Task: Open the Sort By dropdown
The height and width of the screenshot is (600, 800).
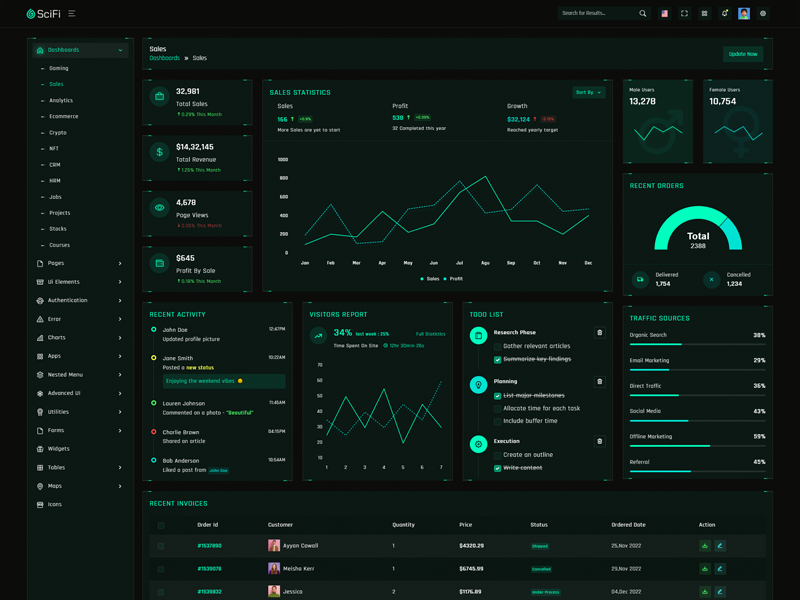Action: (x=588, y=93)
